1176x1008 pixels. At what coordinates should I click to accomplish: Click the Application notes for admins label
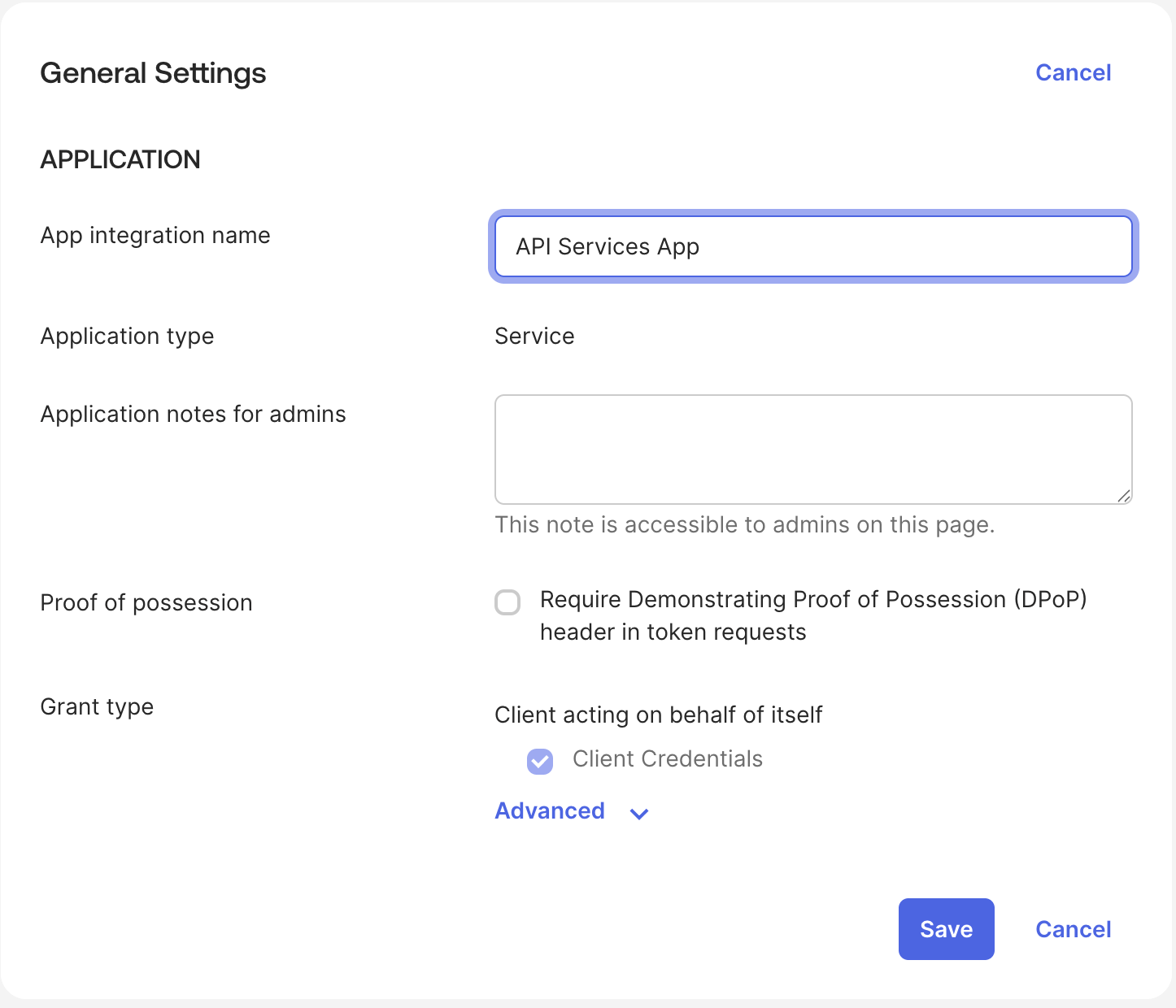[x=193, y=415]
